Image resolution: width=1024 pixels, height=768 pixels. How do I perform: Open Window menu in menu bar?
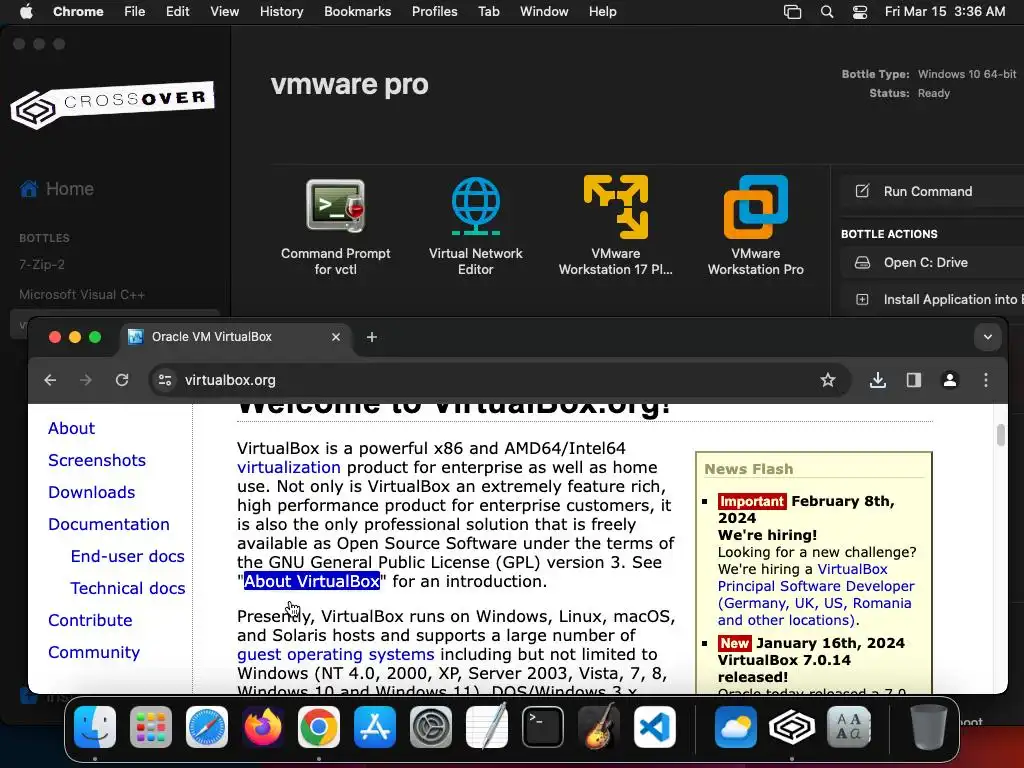[544, 12]
